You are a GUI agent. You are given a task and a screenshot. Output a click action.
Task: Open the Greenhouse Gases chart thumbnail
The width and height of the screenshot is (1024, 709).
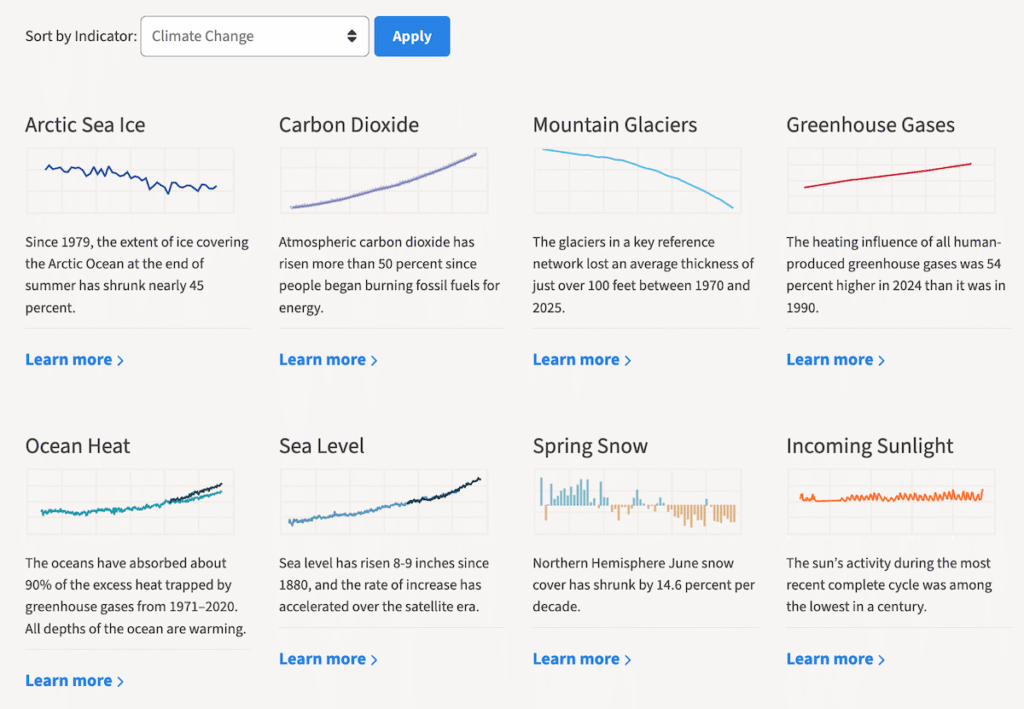tap(891, 181)
